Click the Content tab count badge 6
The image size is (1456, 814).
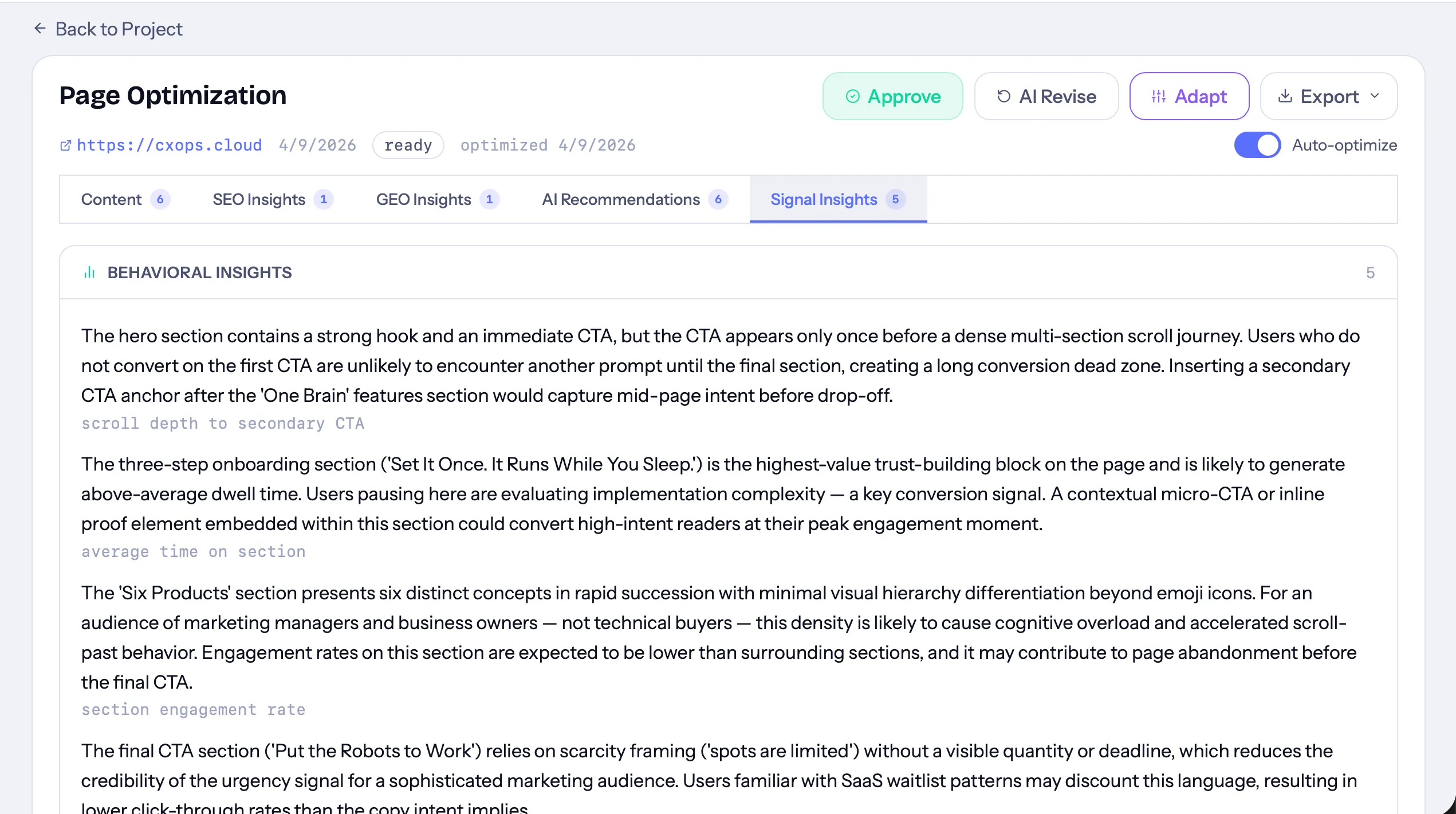click(160, 199)
